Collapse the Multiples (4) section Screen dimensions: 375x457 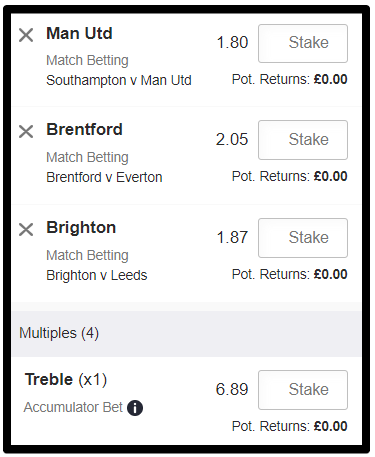pyautogui.click(x=187, y=333)
